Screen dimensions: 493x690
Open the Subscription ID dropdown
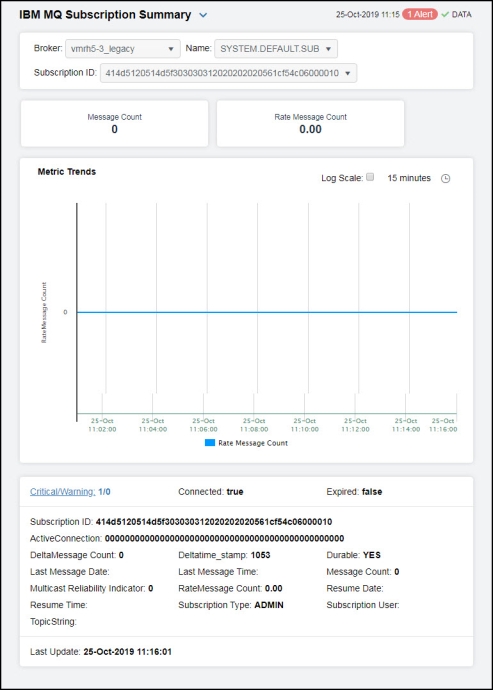228,73
